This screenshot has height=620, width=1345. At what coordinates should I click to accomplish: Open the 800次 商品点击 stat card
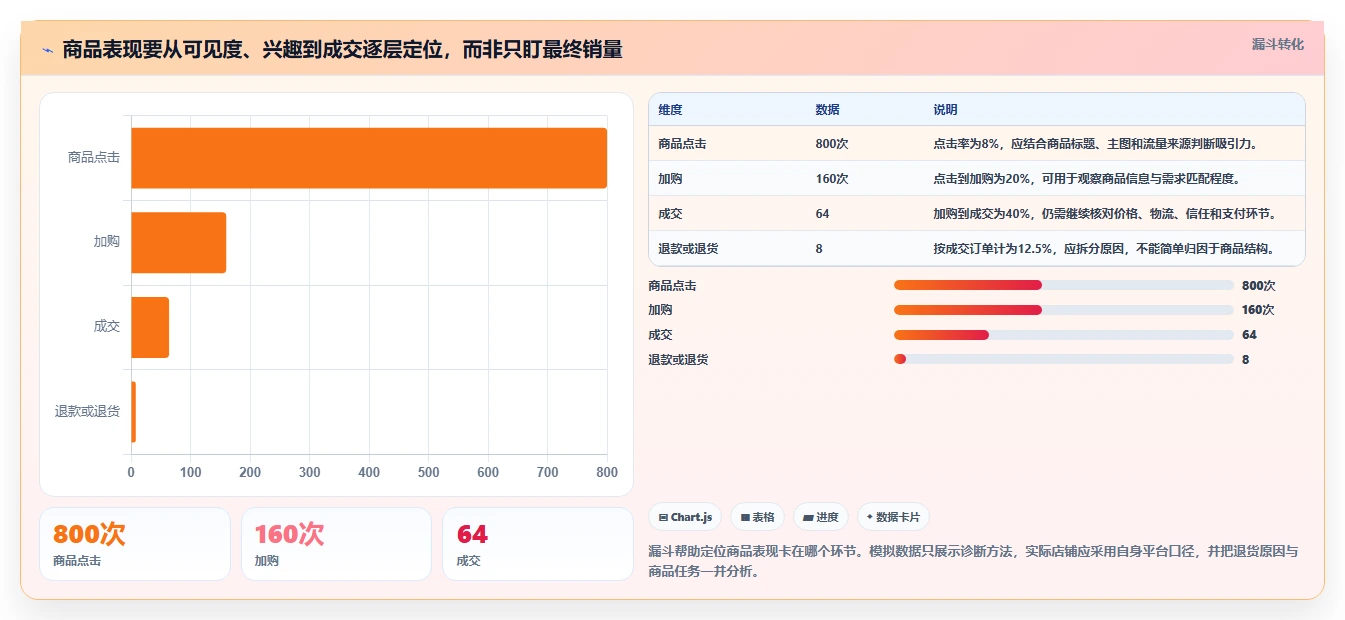(x=135, y=544)
